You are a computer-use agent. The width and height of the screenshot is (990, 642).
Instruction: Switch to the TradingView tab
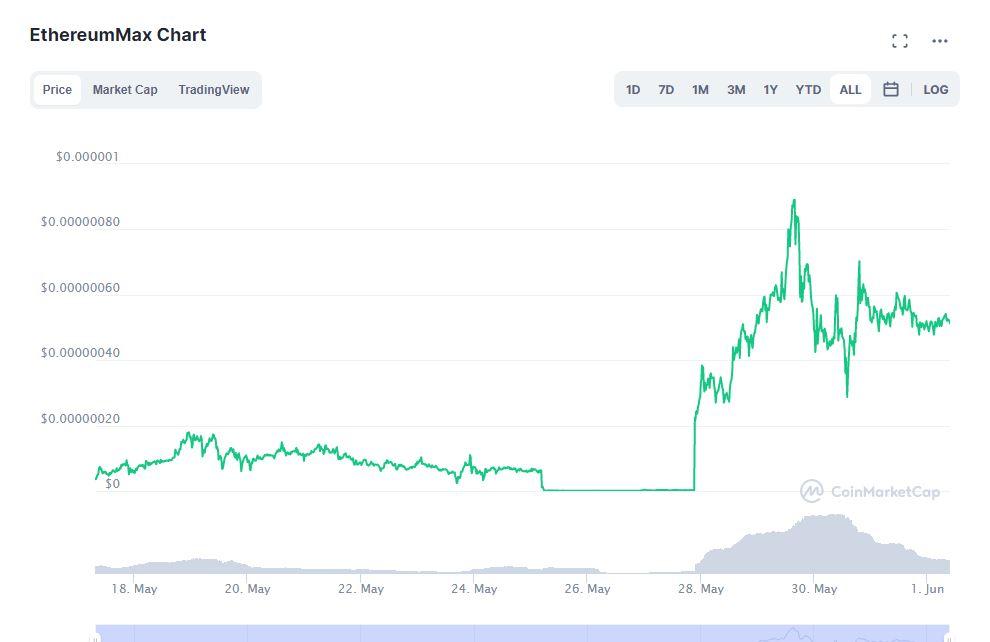point(214,89)
